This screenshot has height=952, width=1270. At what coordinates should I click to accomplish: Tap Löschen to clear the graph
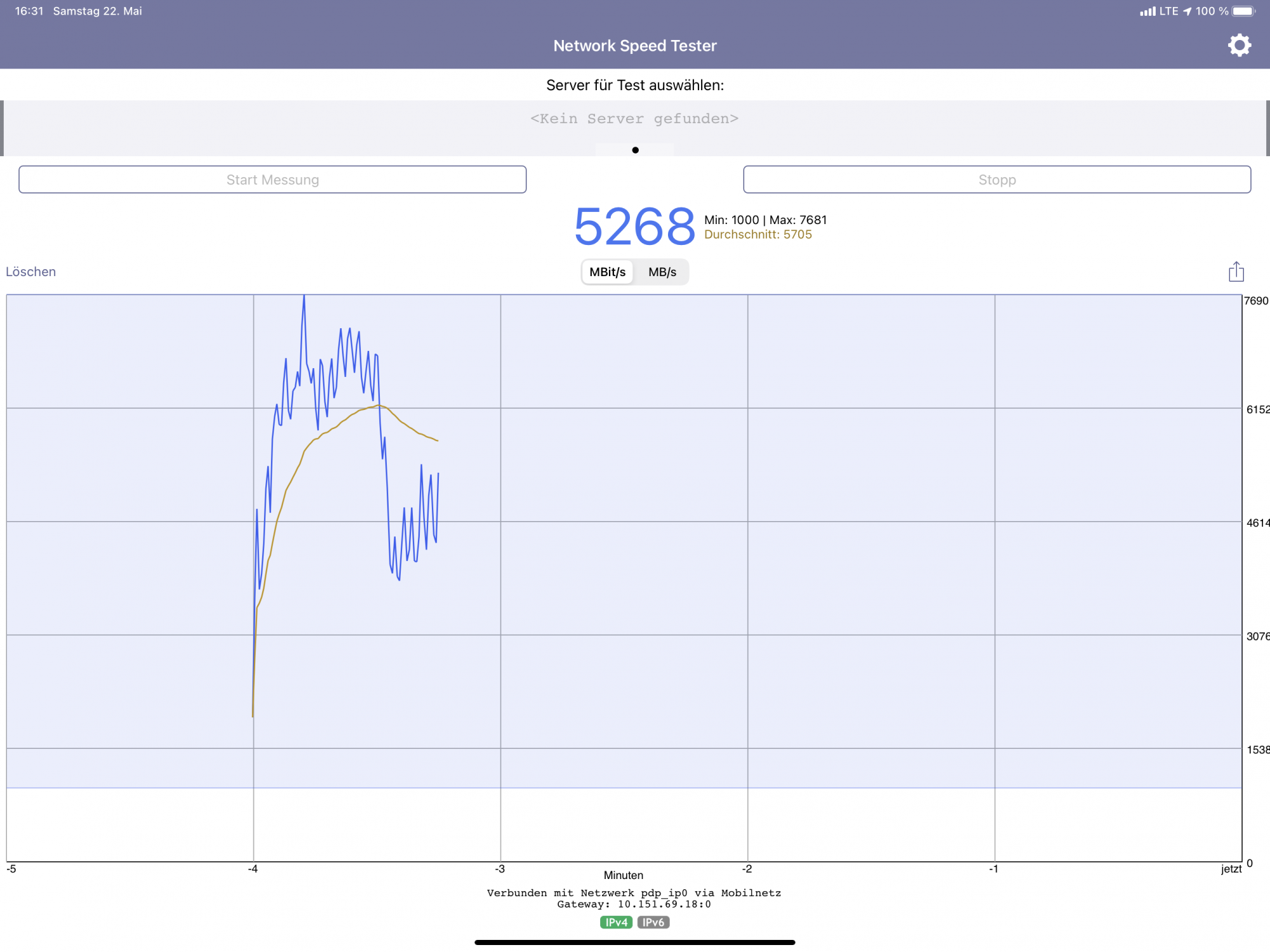[x=31, y=272]
